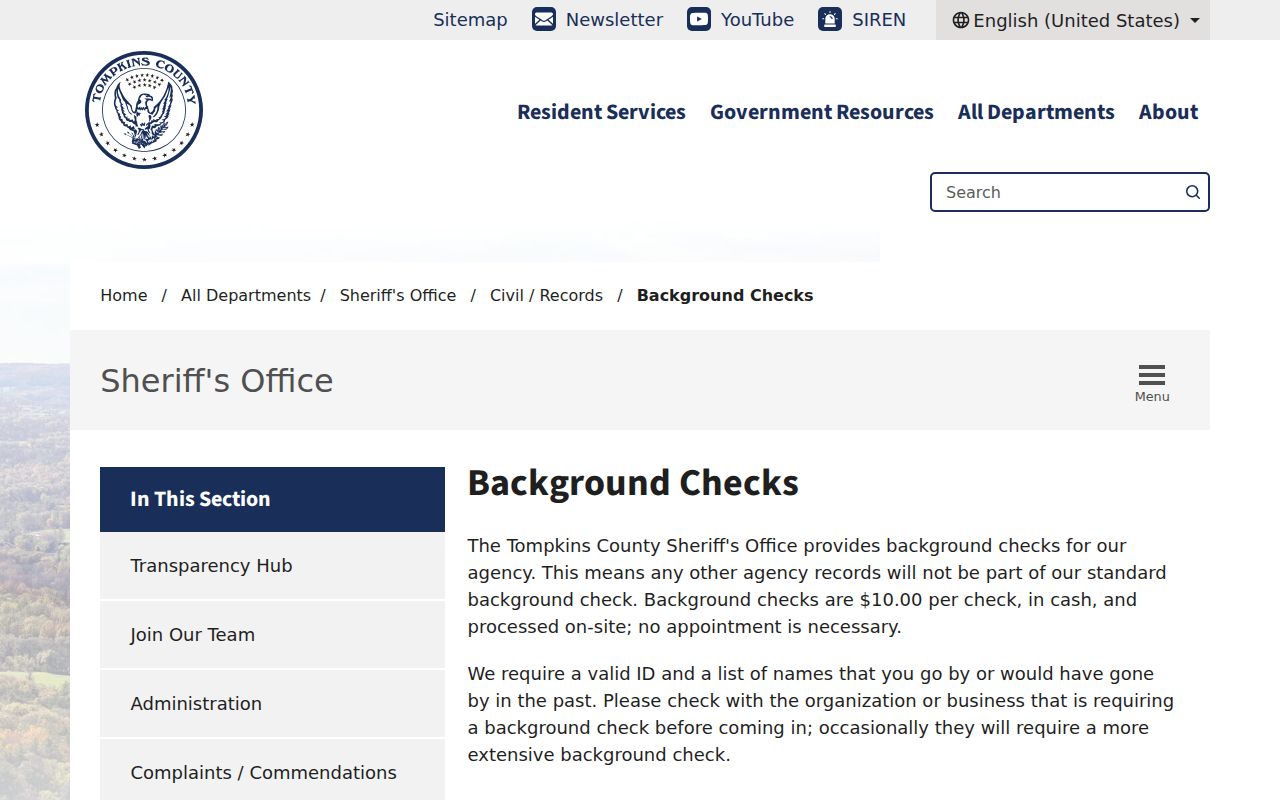Open the About menu
This screenshot has width=1280, height=800.
[x=1168, y=112]
